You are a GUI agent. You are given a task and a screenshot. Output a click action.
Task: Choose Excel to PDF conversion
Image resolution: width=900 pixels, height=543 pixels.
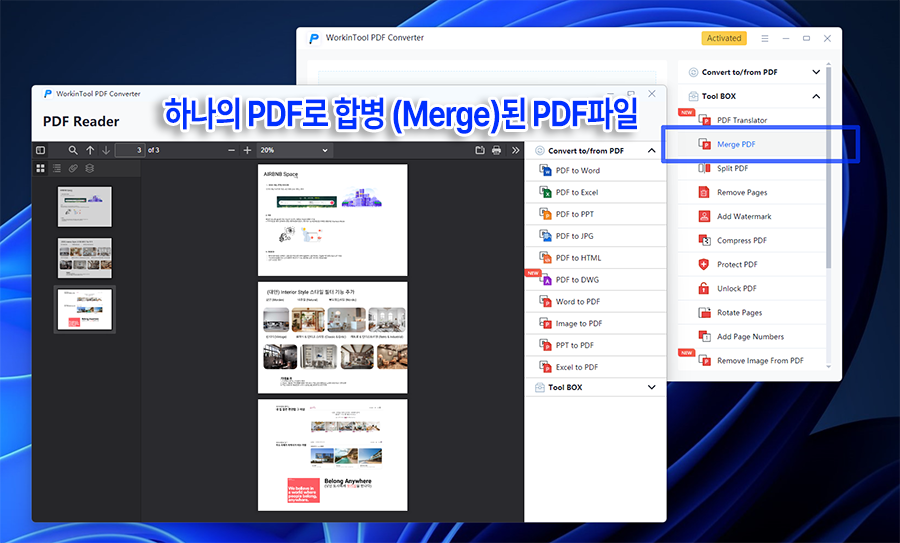tap(596, 367)
